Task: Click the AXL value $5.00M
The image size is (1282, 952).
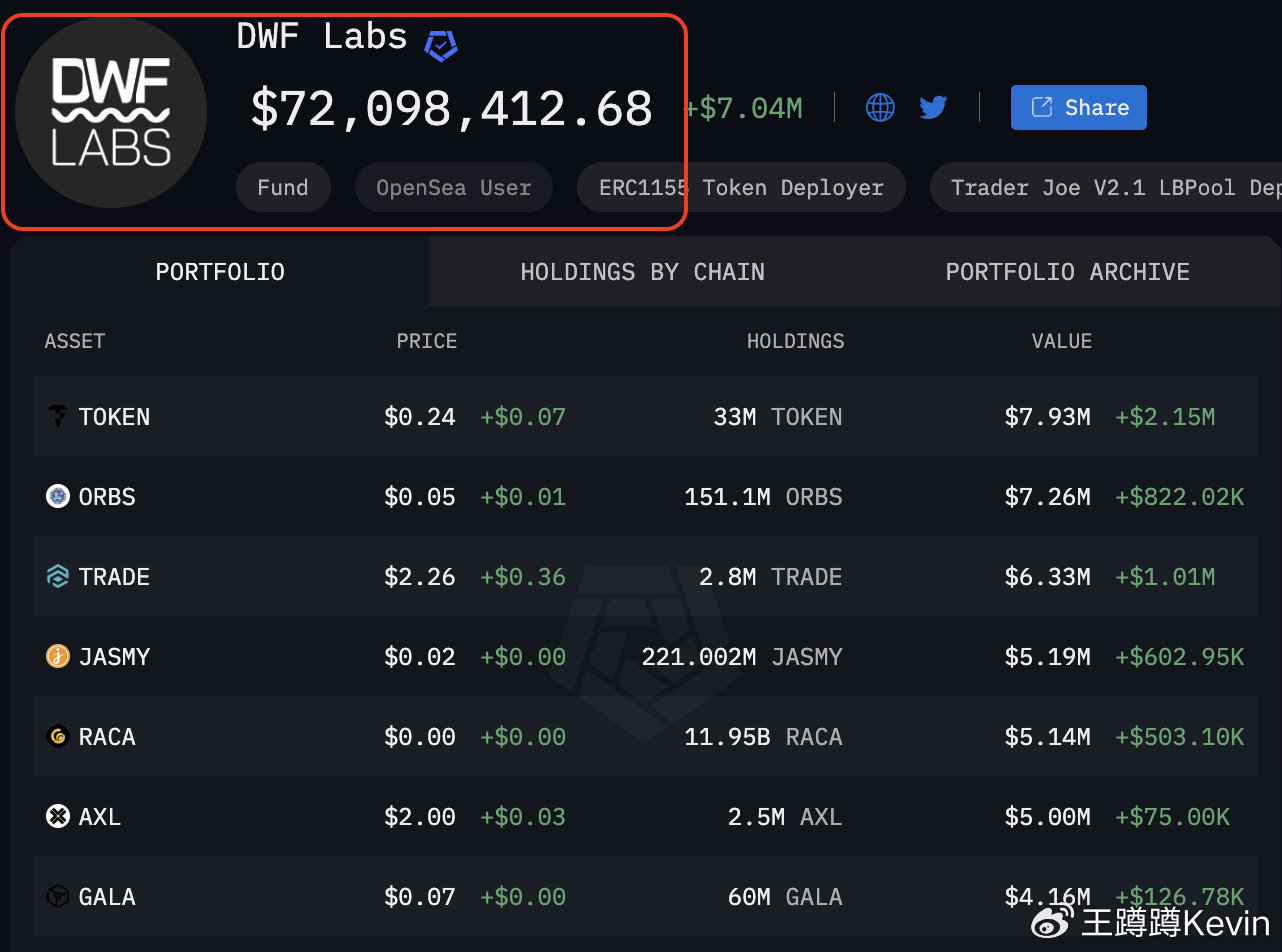Action: pos(1048,817)
